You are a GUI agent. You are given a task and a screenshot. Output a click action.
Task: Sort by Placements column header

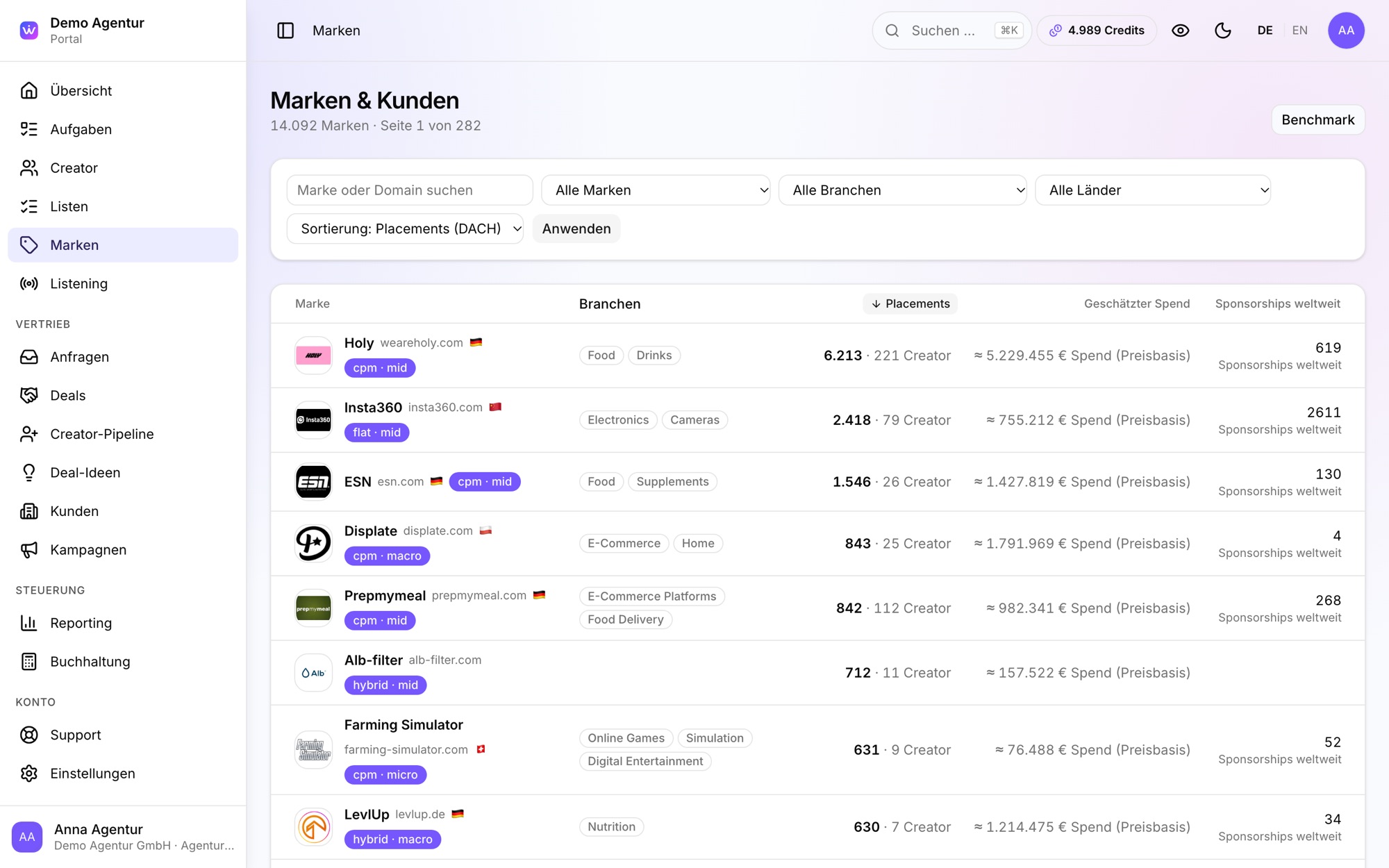coord(910,303)
